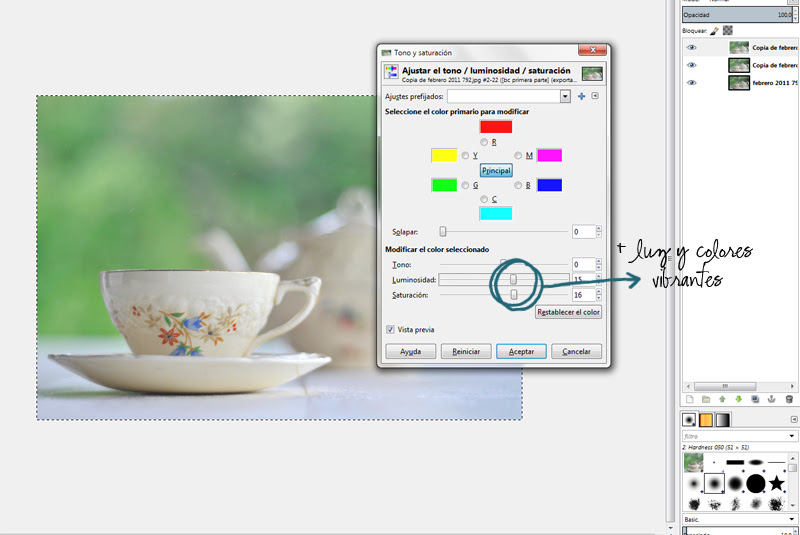This screenshot has width=800, height=535.
Task: Lower the layer with green down arrow
Action: 738,399
